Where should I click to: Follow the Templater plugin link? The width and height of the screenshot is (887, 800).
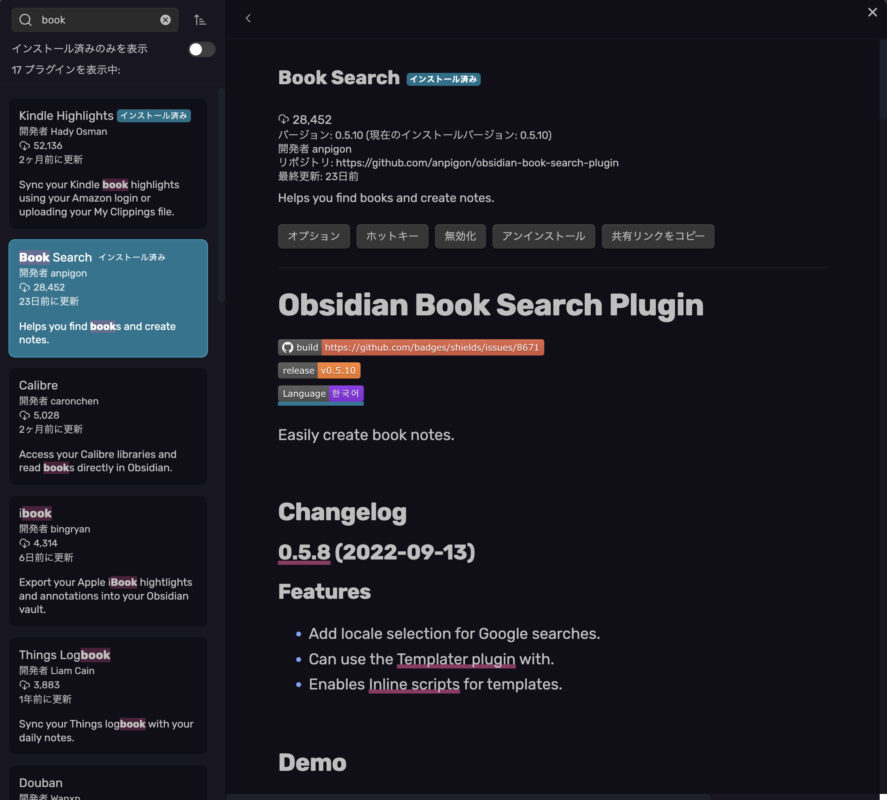[x=456, y=659]
